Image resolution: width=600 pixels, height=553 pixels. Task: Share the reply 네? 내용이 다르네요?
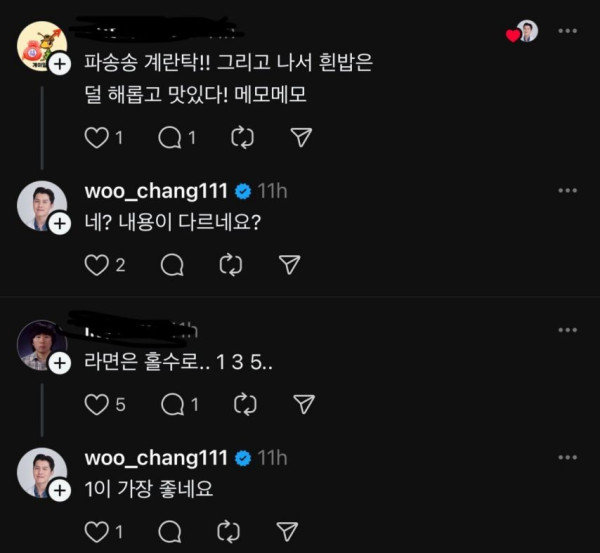coord(289,264)
